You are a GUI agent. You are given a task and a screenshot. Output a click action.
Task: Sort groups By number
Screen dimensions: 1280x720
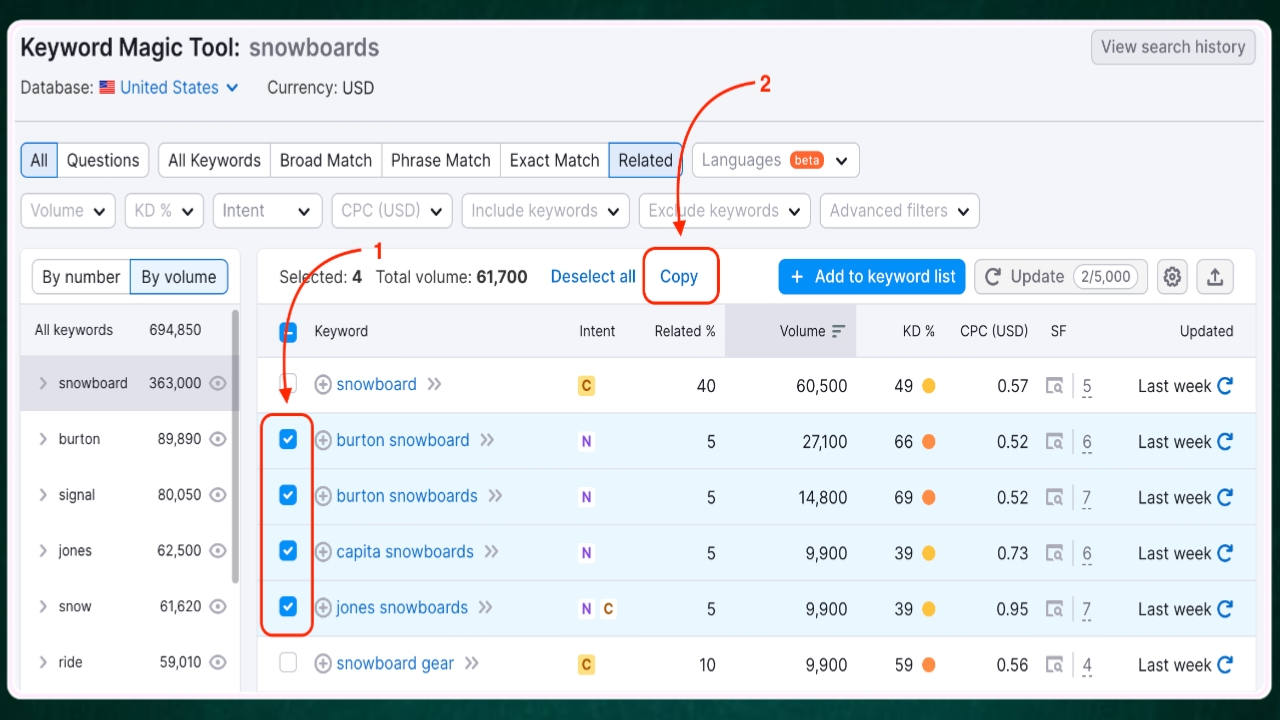(81, 277)
